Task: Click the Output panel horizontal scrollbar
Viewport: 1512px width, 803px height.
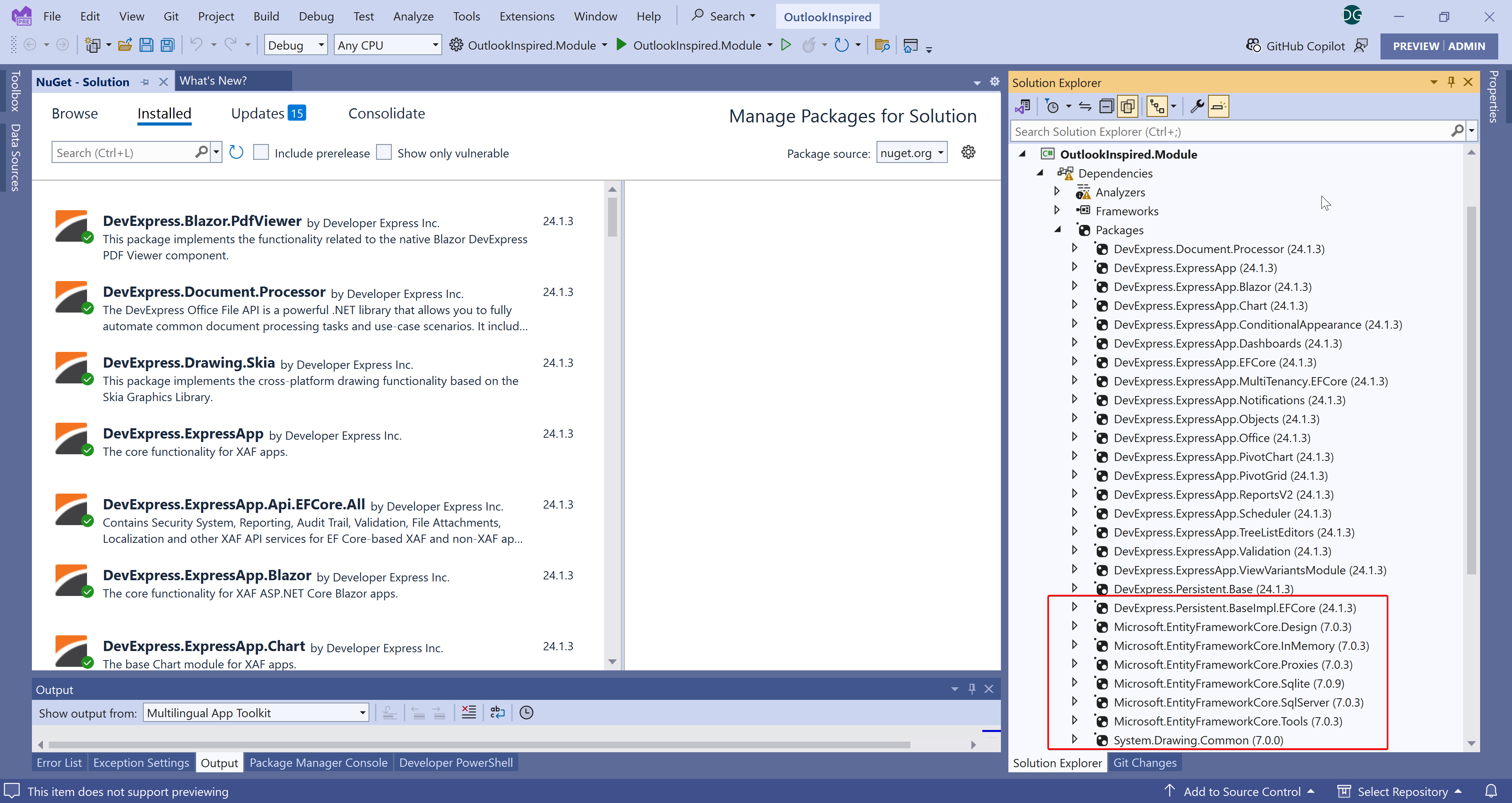Action: click(479, 744)
